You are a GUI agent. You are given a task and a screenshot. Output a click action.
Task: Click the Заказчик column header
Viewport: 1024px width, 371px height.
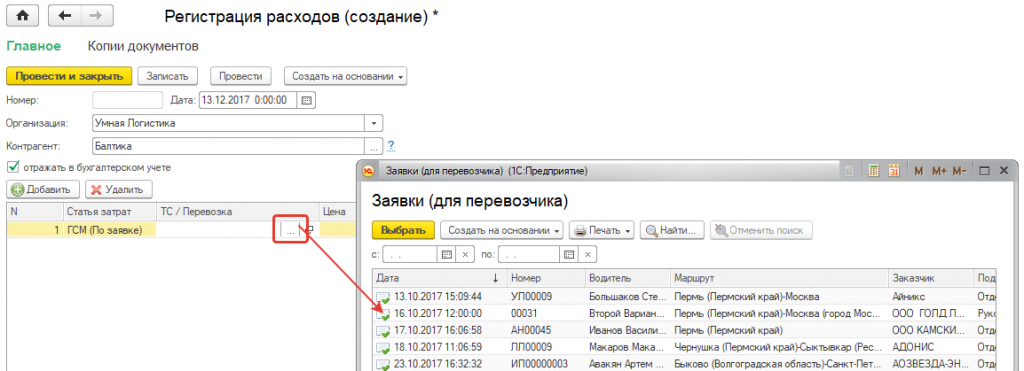(931, 278)
